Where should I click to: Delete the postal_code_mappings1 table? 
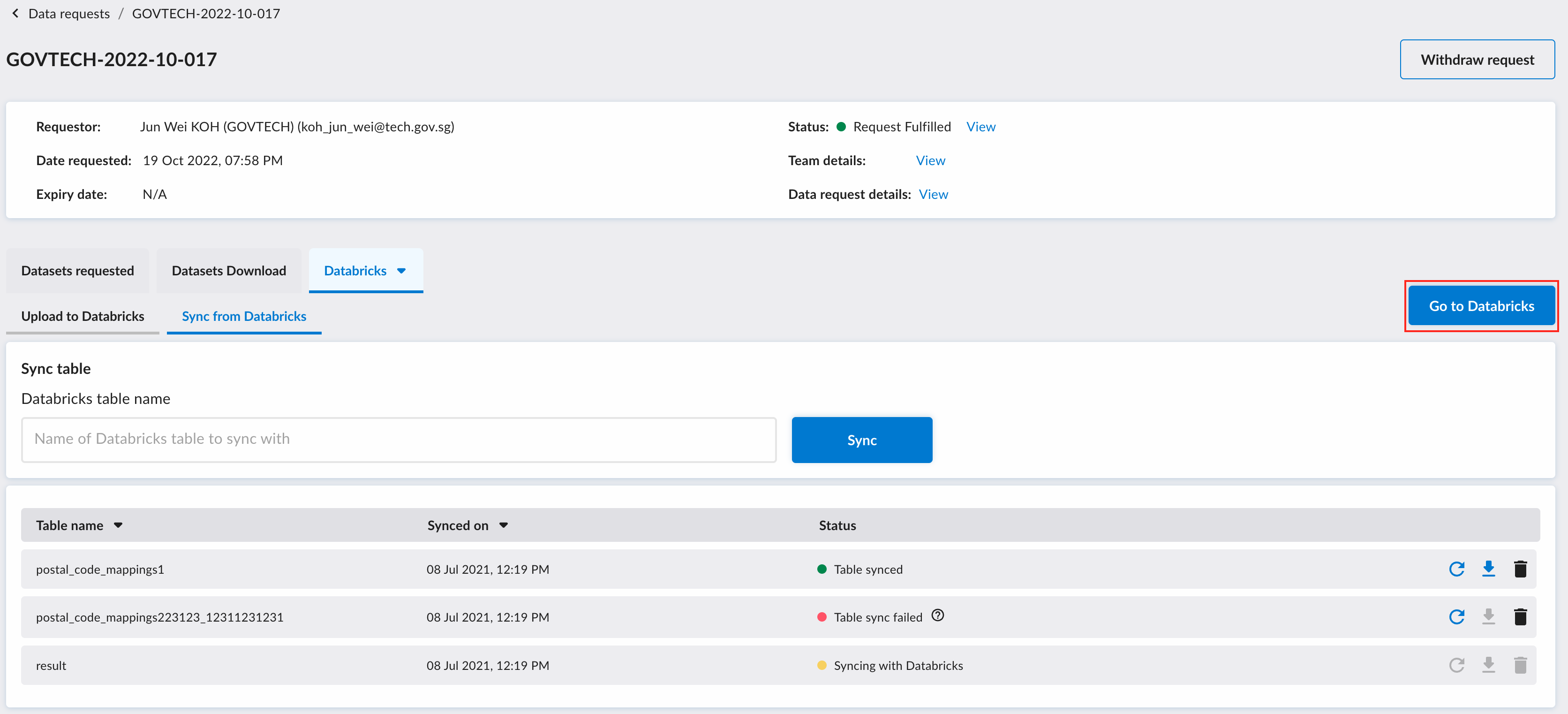(1521, 569)
